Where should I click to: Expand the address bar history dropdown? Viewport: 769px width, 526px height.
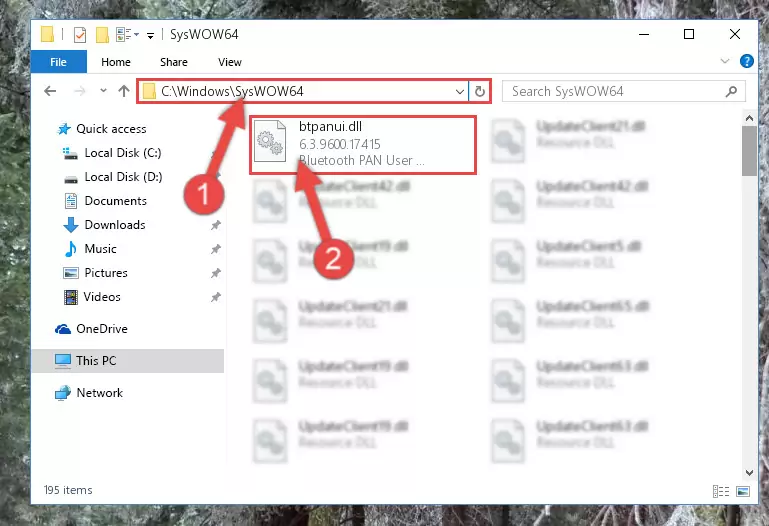click(460, 92)
